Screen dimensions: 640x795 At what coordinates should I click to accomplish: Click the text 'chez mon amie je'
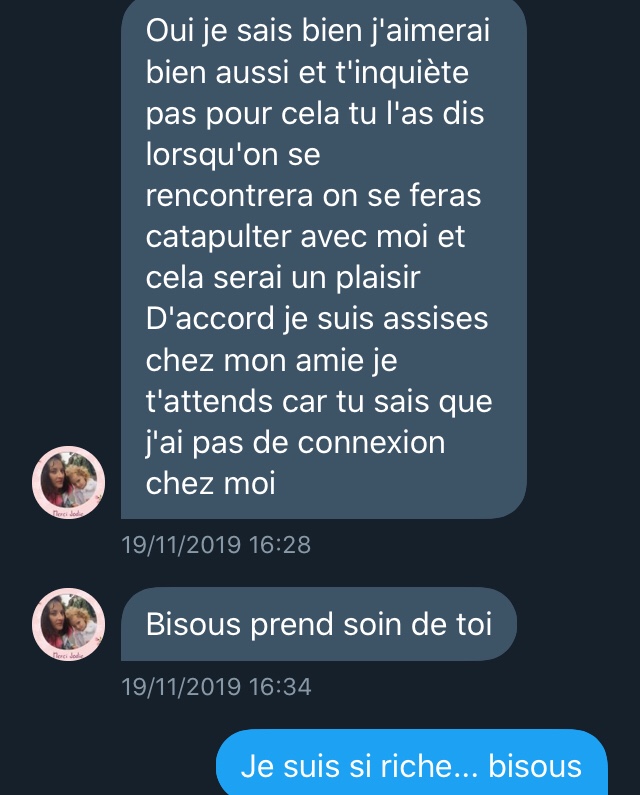click(271, 361)
